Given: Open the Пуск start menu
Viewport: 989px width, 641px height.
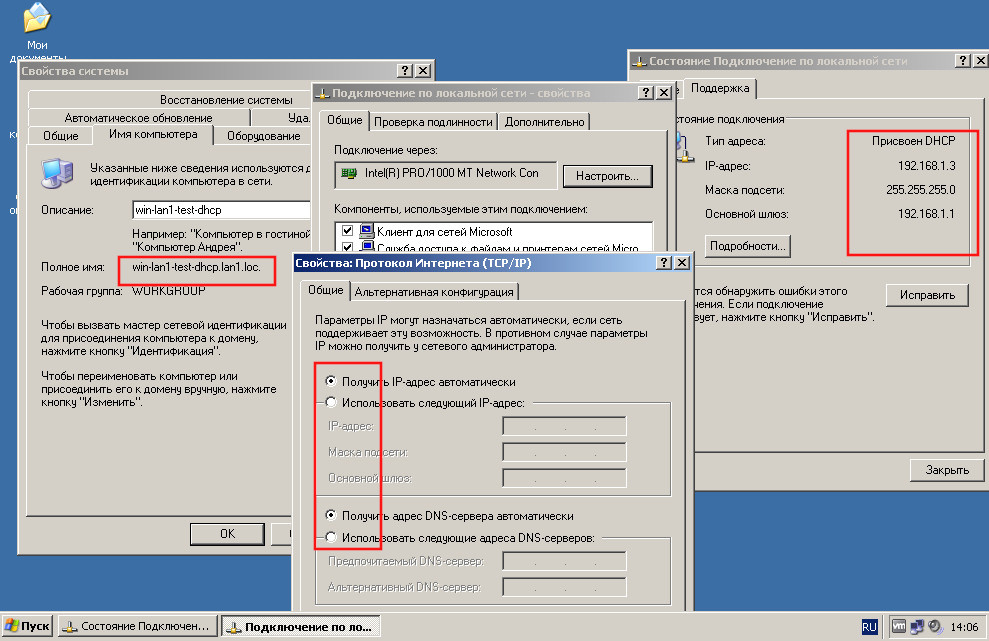Looking at the screenshot, I should point(27,626).
